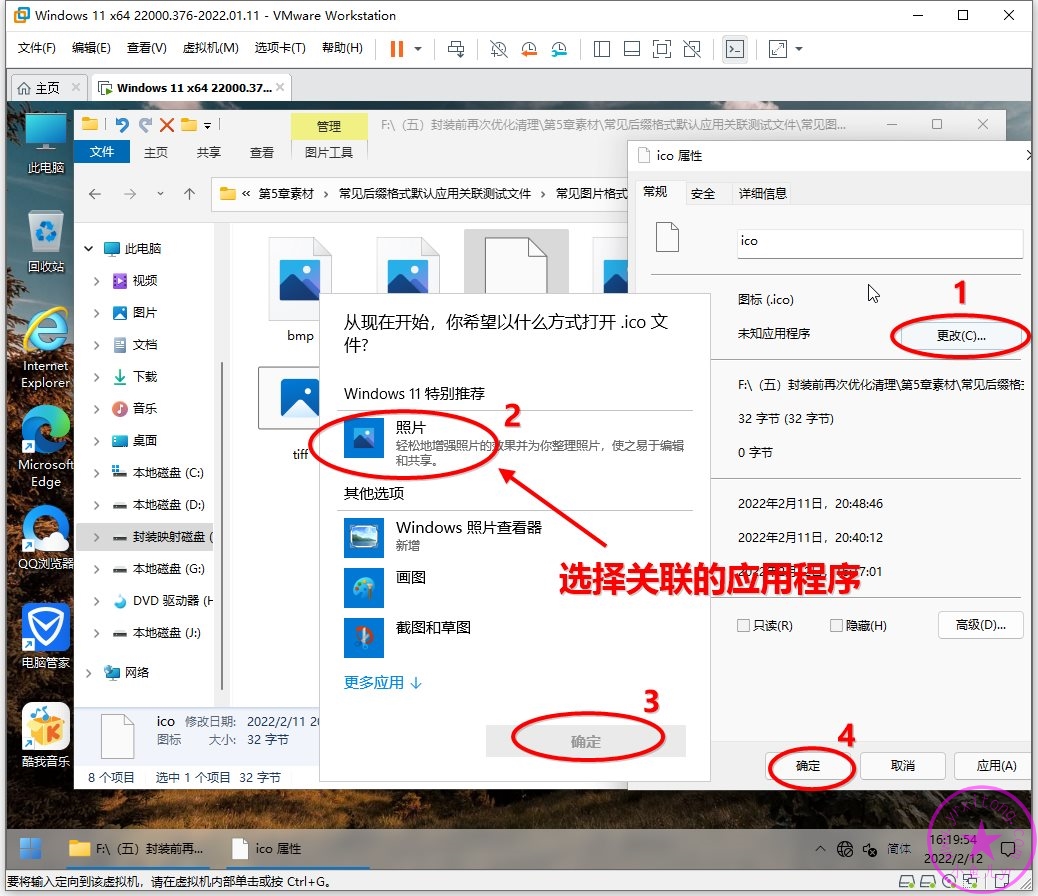1038x896 pixels.
Task: Click the revert to snapshot icon
Action: pos(529,49)
